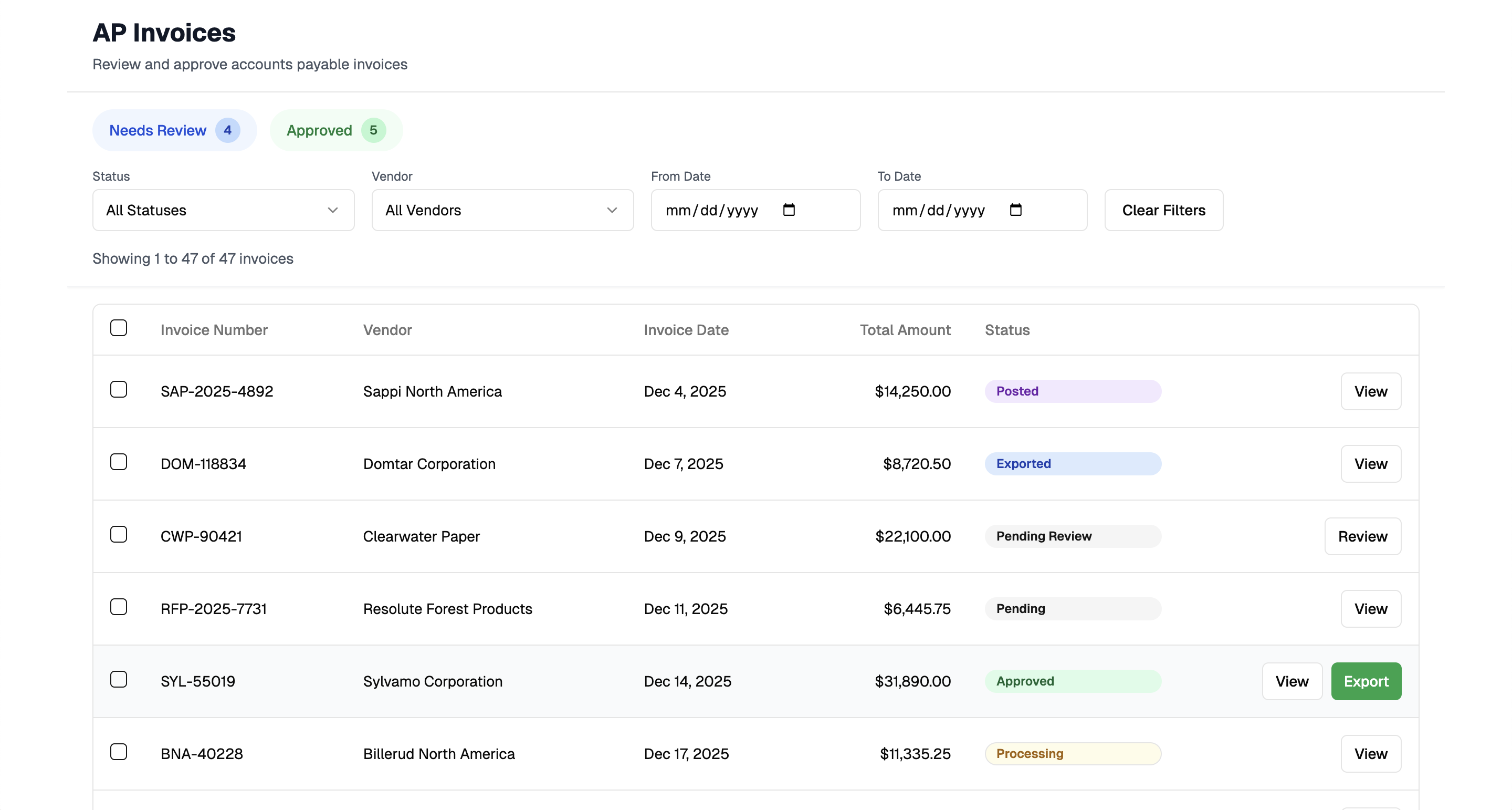Review the Clearwater Paper invoice
The image size is (1512, 810).
tap(1363, 536)
